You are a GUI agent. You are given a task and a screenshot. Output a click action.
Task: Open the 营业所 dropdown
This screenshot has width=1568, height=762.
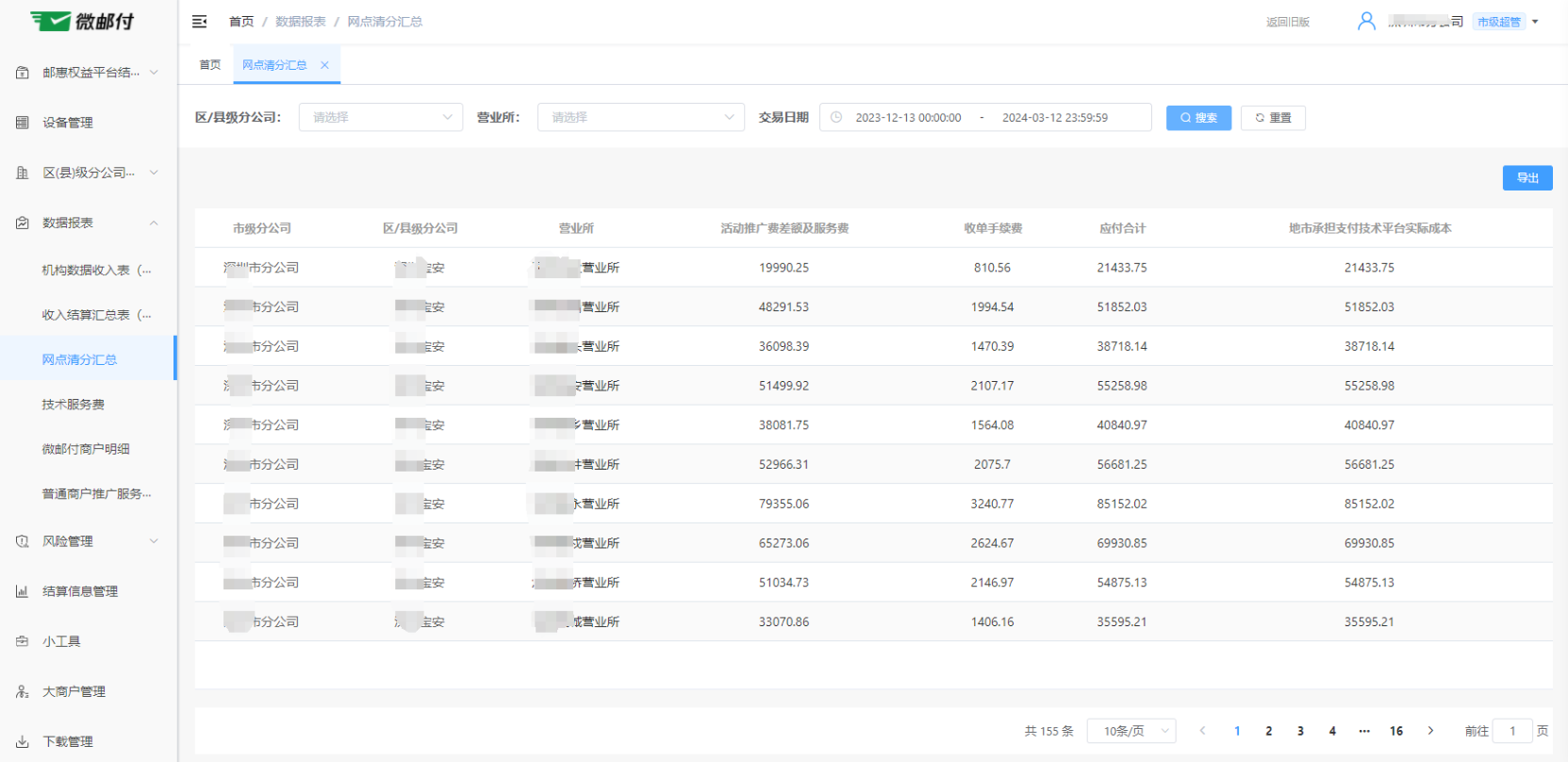pos(640,118)
